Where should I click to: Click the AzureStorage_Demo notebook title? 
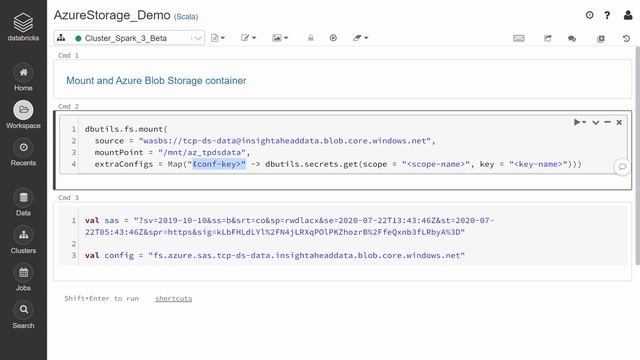pos(112,15)
